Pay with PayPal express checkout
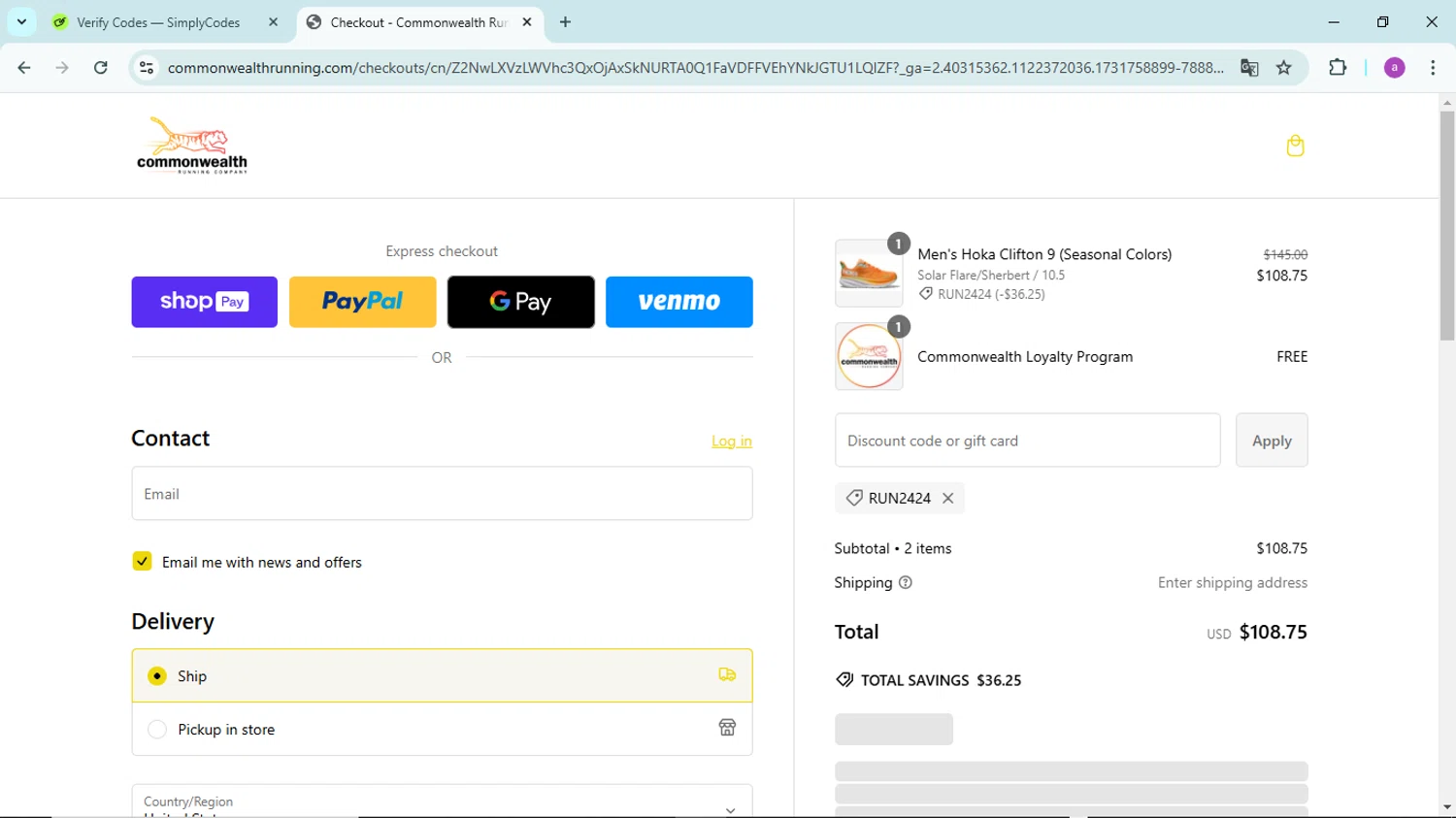Image resolution: width=1456 pixels, height=818 pixels. (363, 302)
